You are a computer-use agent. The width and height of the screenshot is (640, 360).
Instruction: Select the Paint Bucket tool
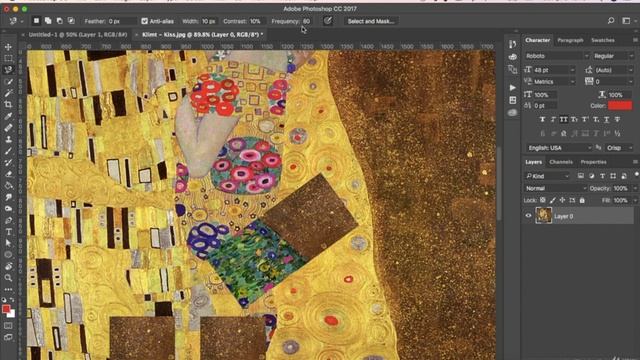8,185
